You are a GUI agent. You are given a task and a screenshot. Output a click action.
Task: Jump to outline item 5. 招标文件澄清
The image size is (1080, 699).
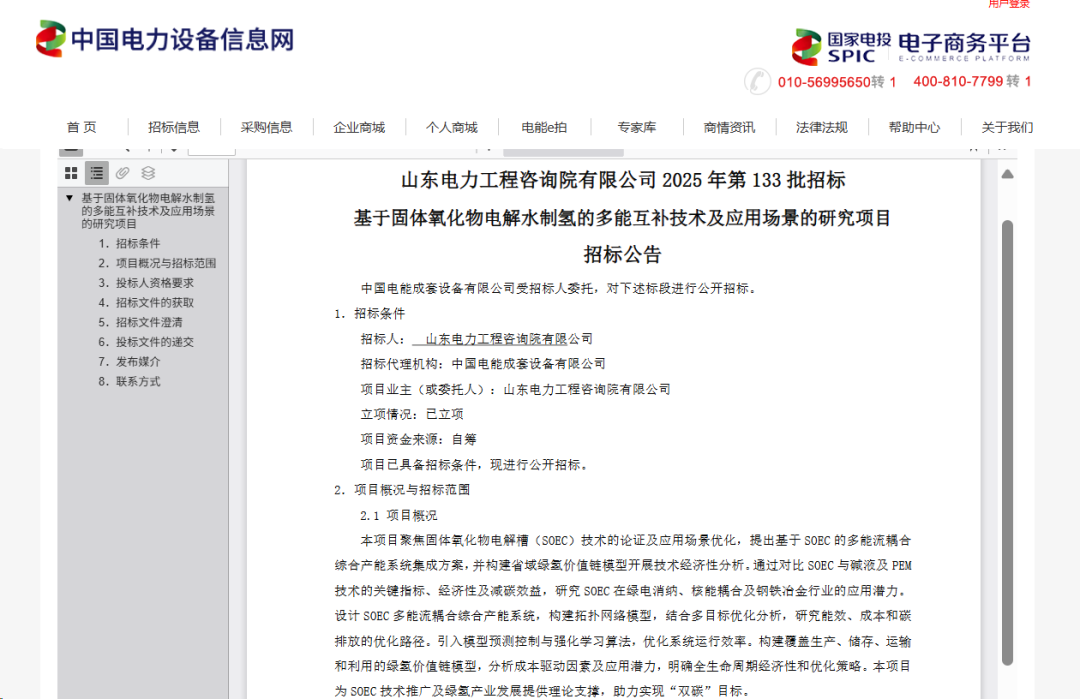[141, 322]
